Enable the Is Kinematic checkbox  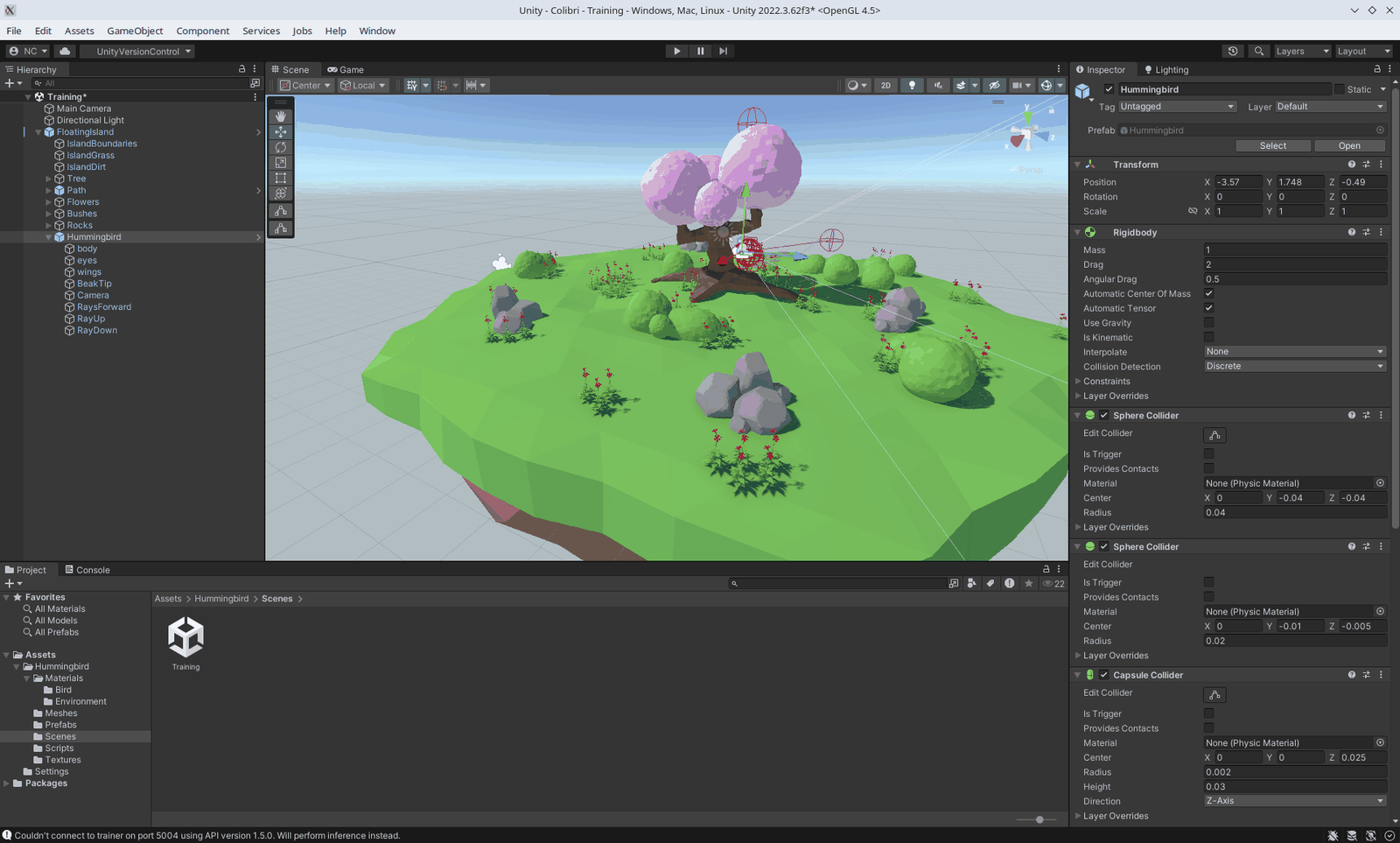point(1209,337)
